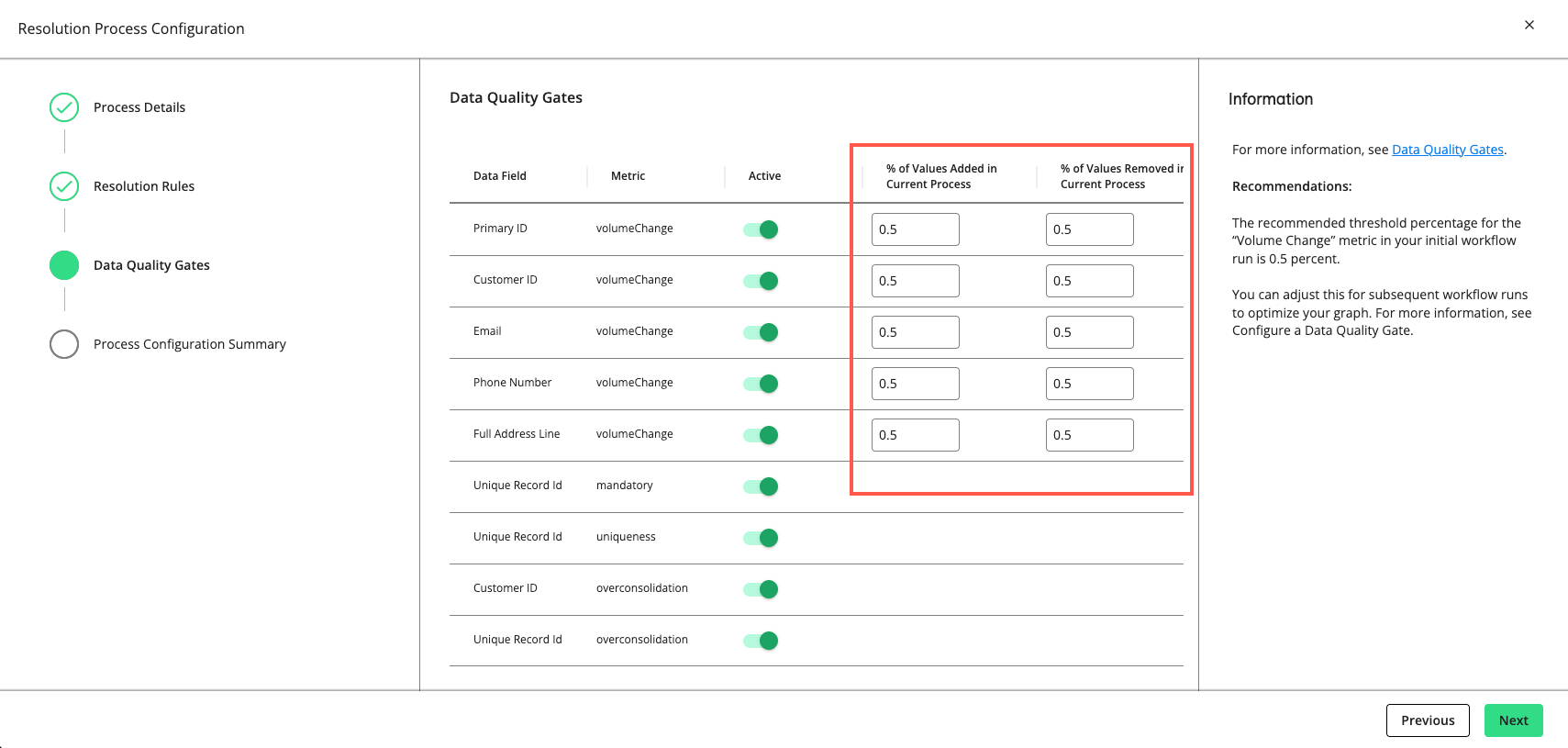Toggle Primary ID volumeChange active switch
The image size is (1568, 748).
762,229
